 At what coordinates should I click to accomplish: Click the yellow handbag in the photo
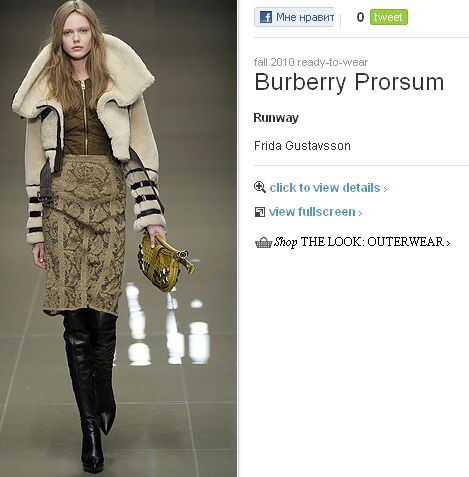(165, 262)
